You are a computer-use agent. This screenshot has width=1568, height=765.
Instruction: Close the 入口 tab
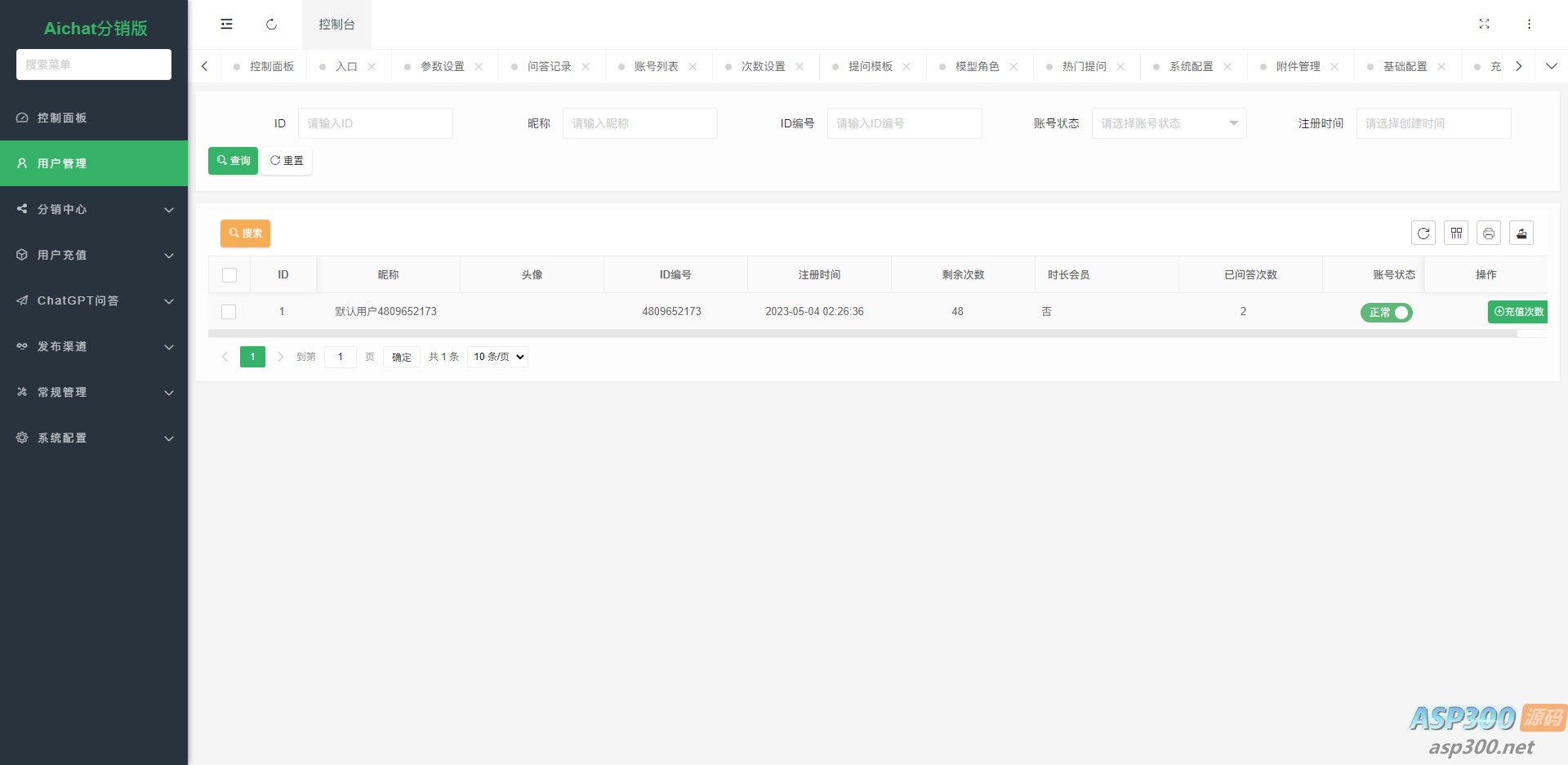[x=372, y=67]
